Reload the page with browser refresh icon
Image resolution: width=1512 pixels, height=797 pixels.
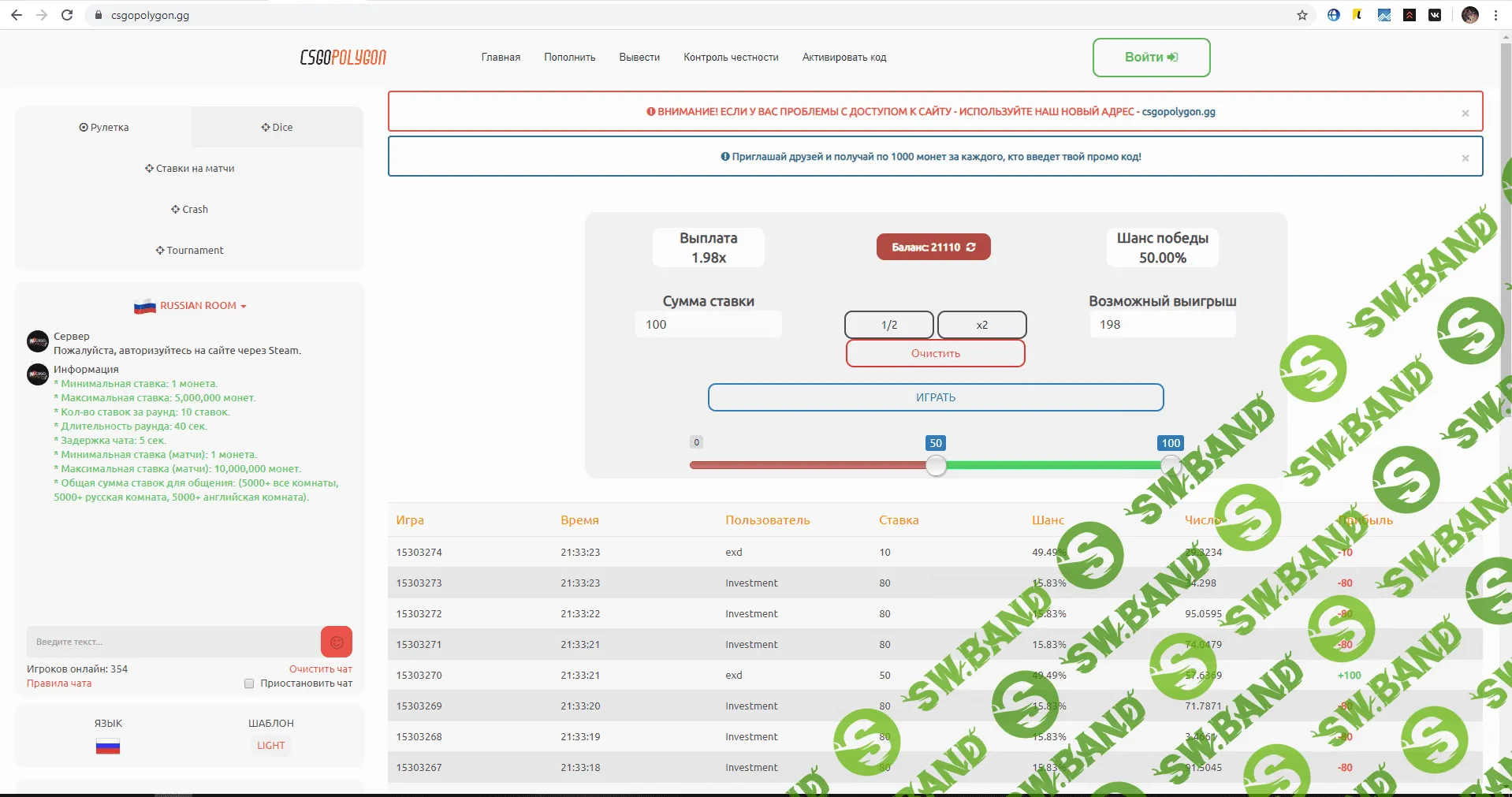[67, 15]
